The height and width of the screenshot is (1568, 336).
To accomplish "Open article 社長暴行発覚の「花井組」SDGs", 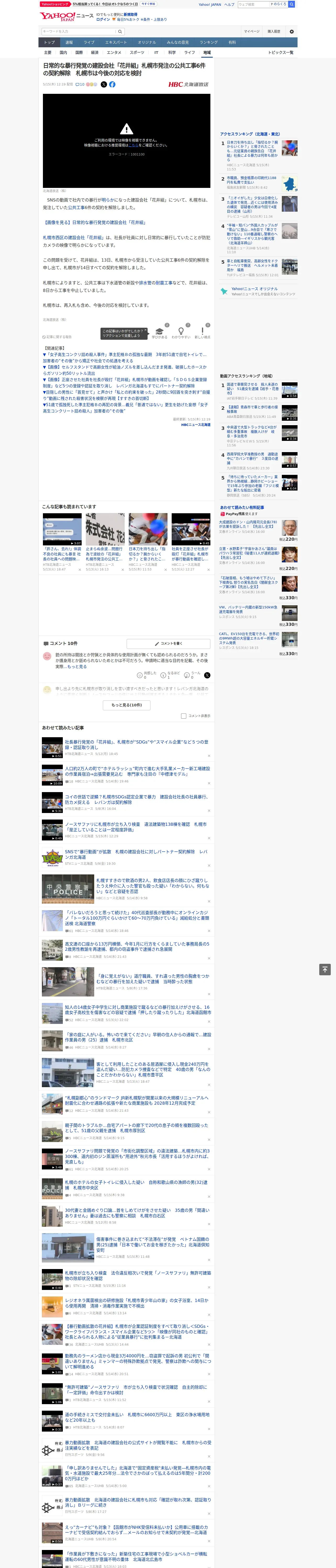I will 137,745.
